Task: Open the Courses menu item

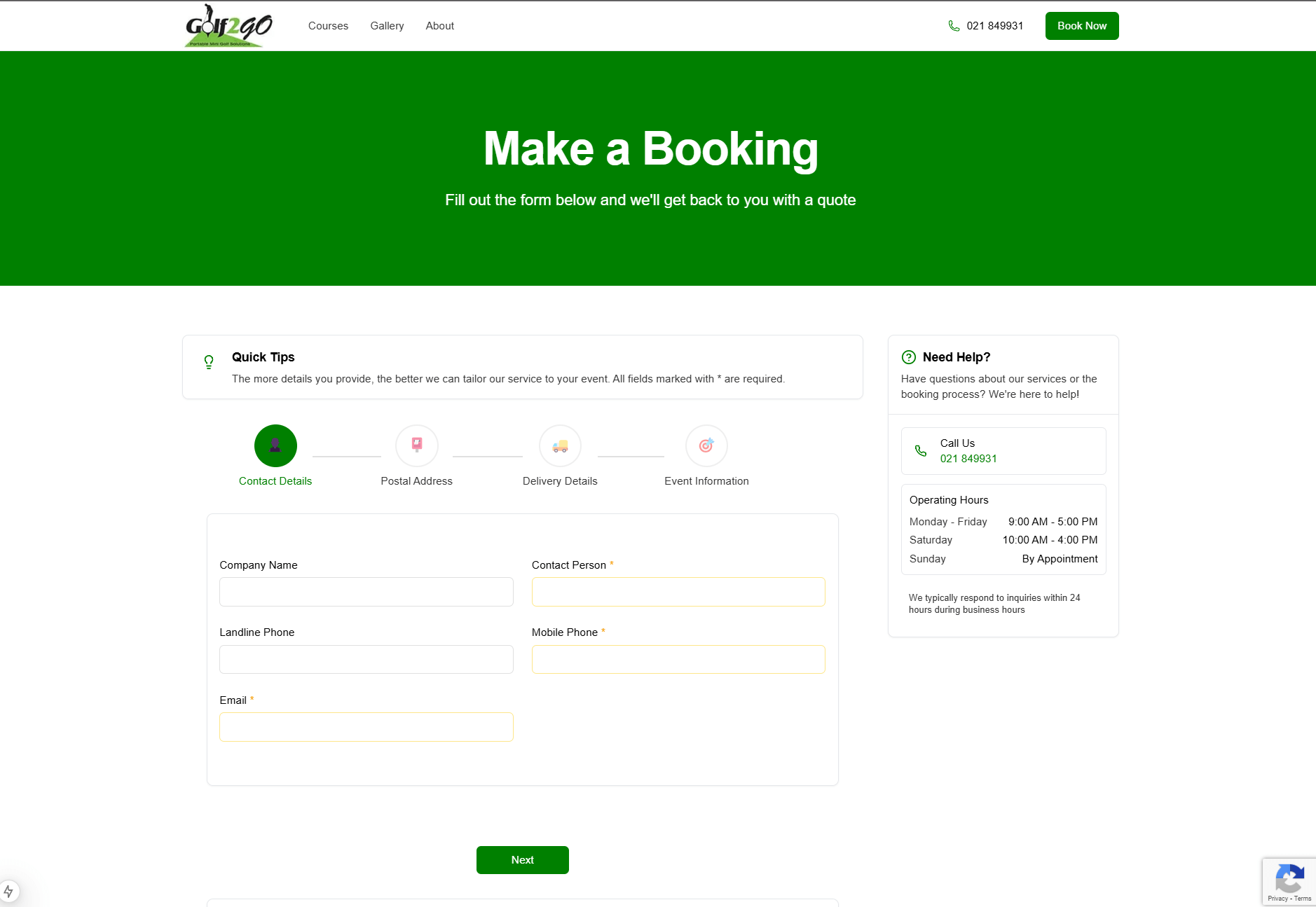Action: click(327, 25)
